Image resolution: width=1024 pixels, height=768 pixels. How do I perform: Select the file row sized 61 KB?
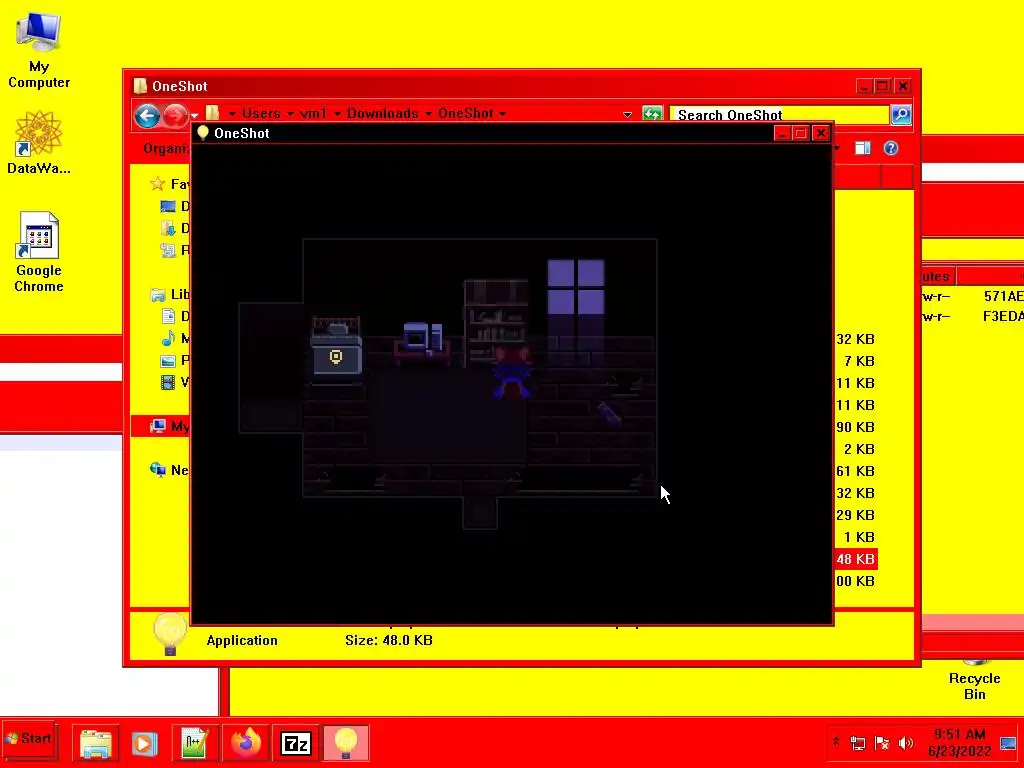coord(855,471)
